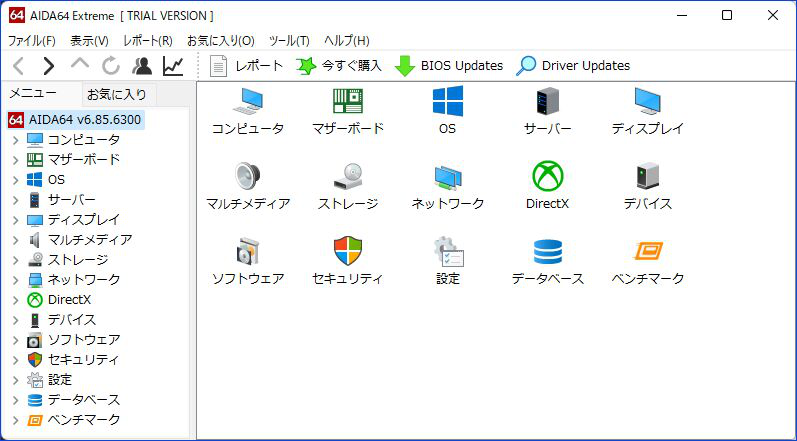Select AIDA64 v6.85.6300 root tree item
This screenshot has width=797, height=441.
pyautogui.click(x=76, y=120)
